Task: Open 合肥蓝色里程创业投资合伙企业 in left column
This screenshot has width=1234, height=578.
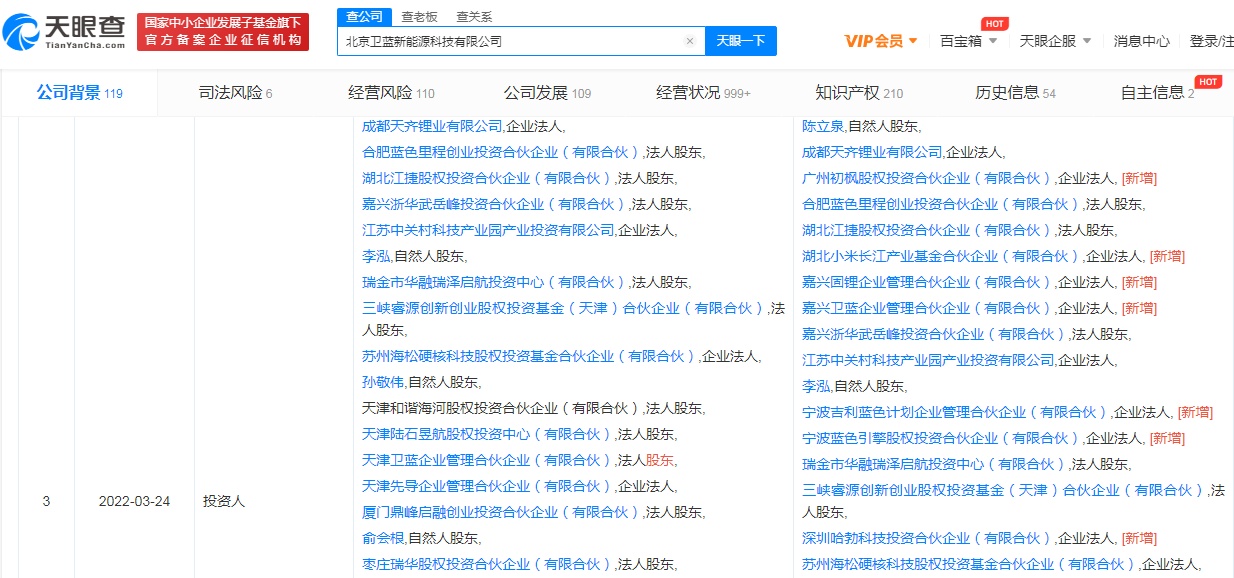Action: (x=502, y=152)
